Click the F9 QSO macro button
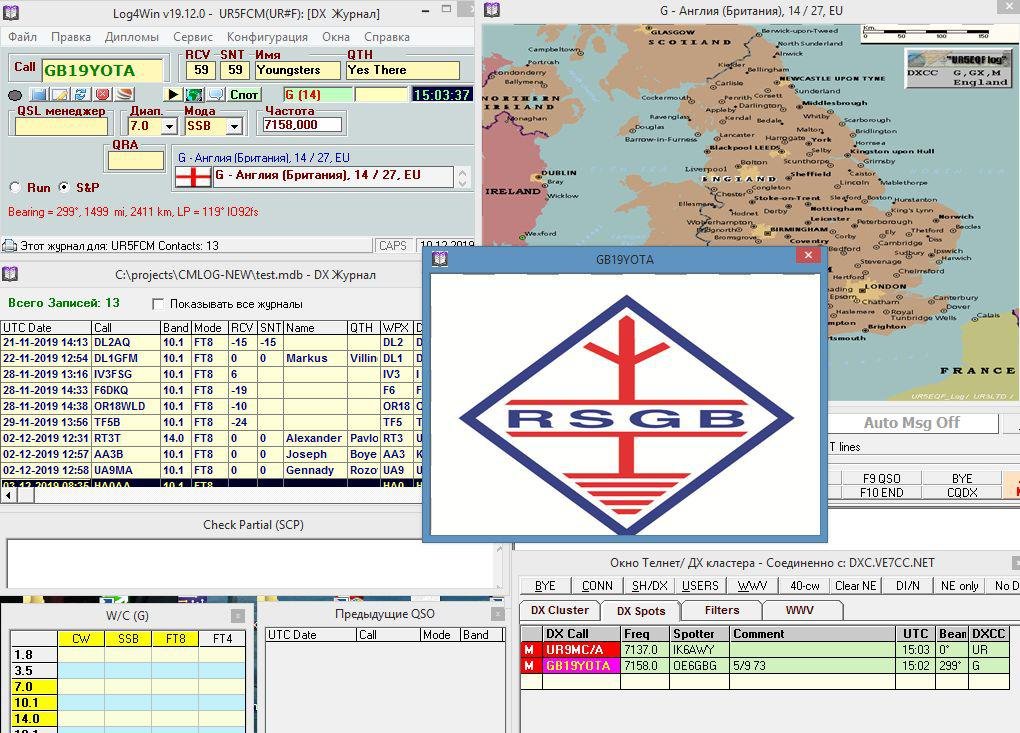Screen dimensions: 1020x733 click(881, 478)
